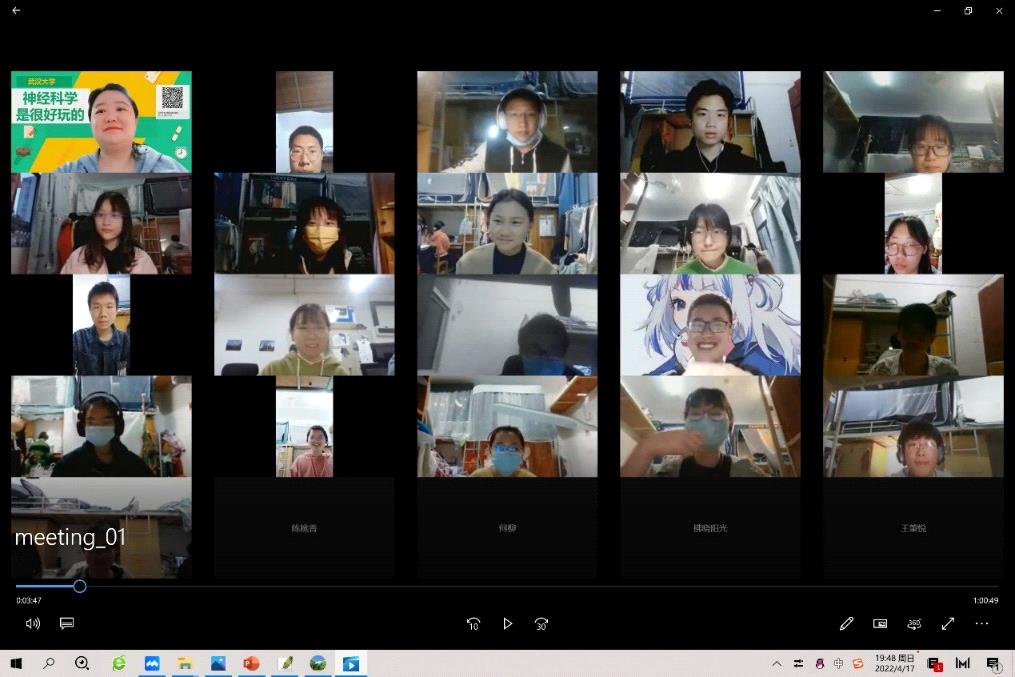This screenshot has height=677, width=1015.
Task: Toggle the 中 input method indicator
Action: pos(838,663)
